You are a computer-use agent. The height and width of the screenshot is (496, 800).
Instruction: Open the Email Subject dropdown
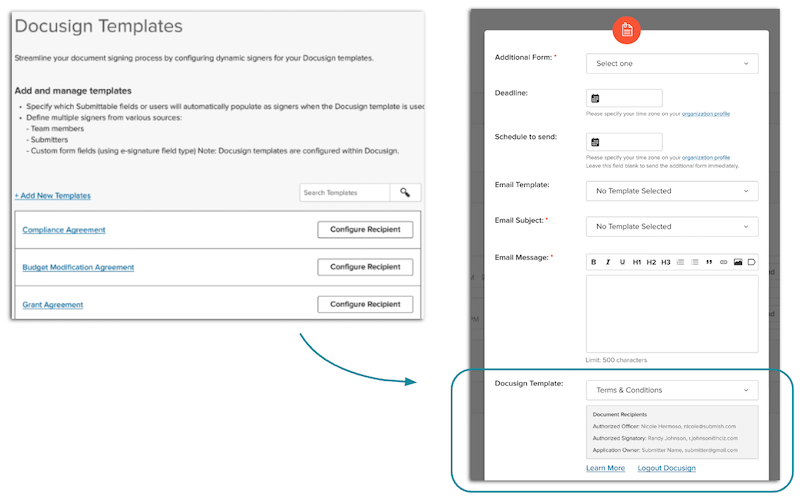pos(672,227)
